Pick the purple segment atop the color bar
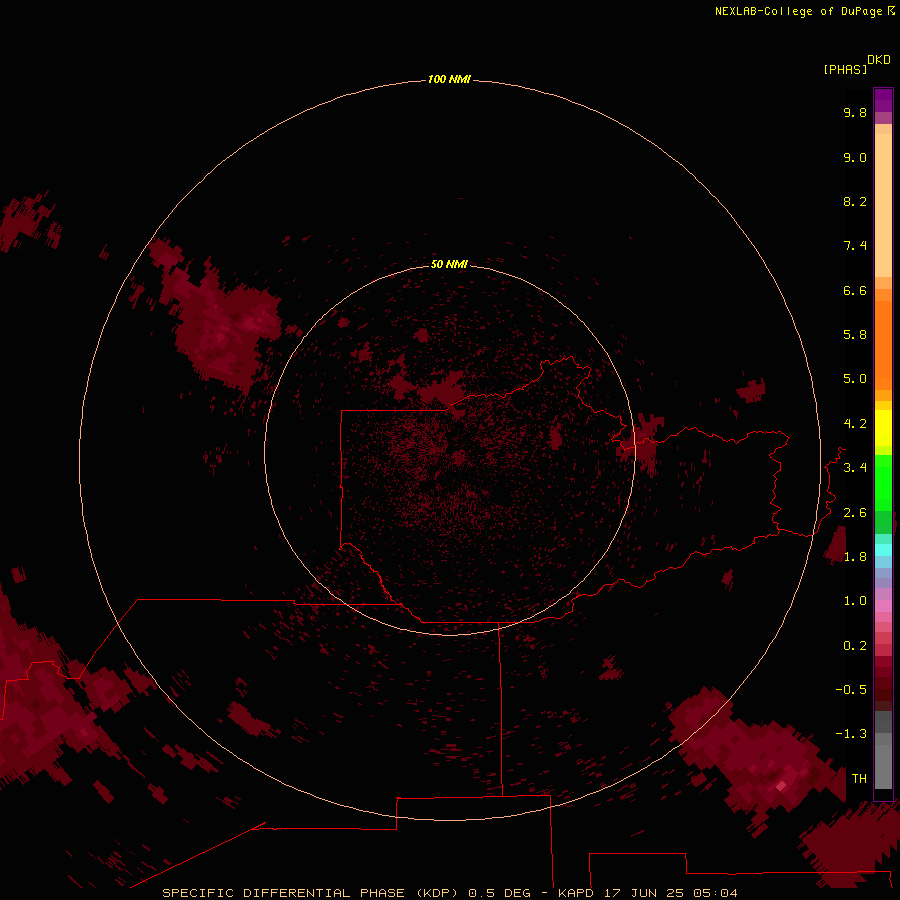 point(883,100)
